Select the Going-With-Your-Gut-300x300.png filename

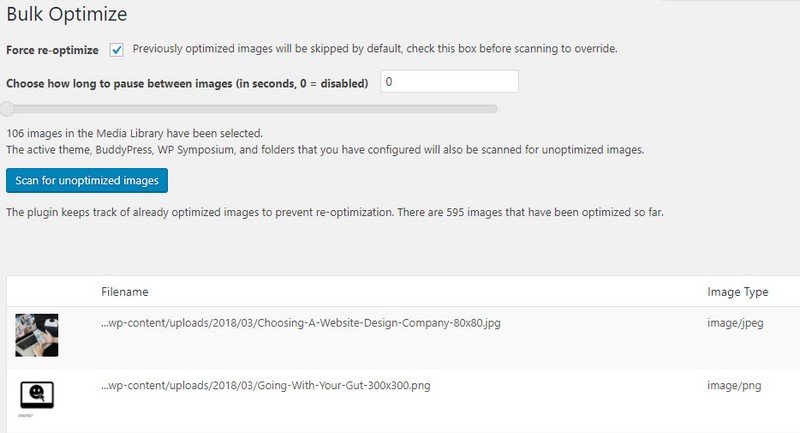pos(265,385)
